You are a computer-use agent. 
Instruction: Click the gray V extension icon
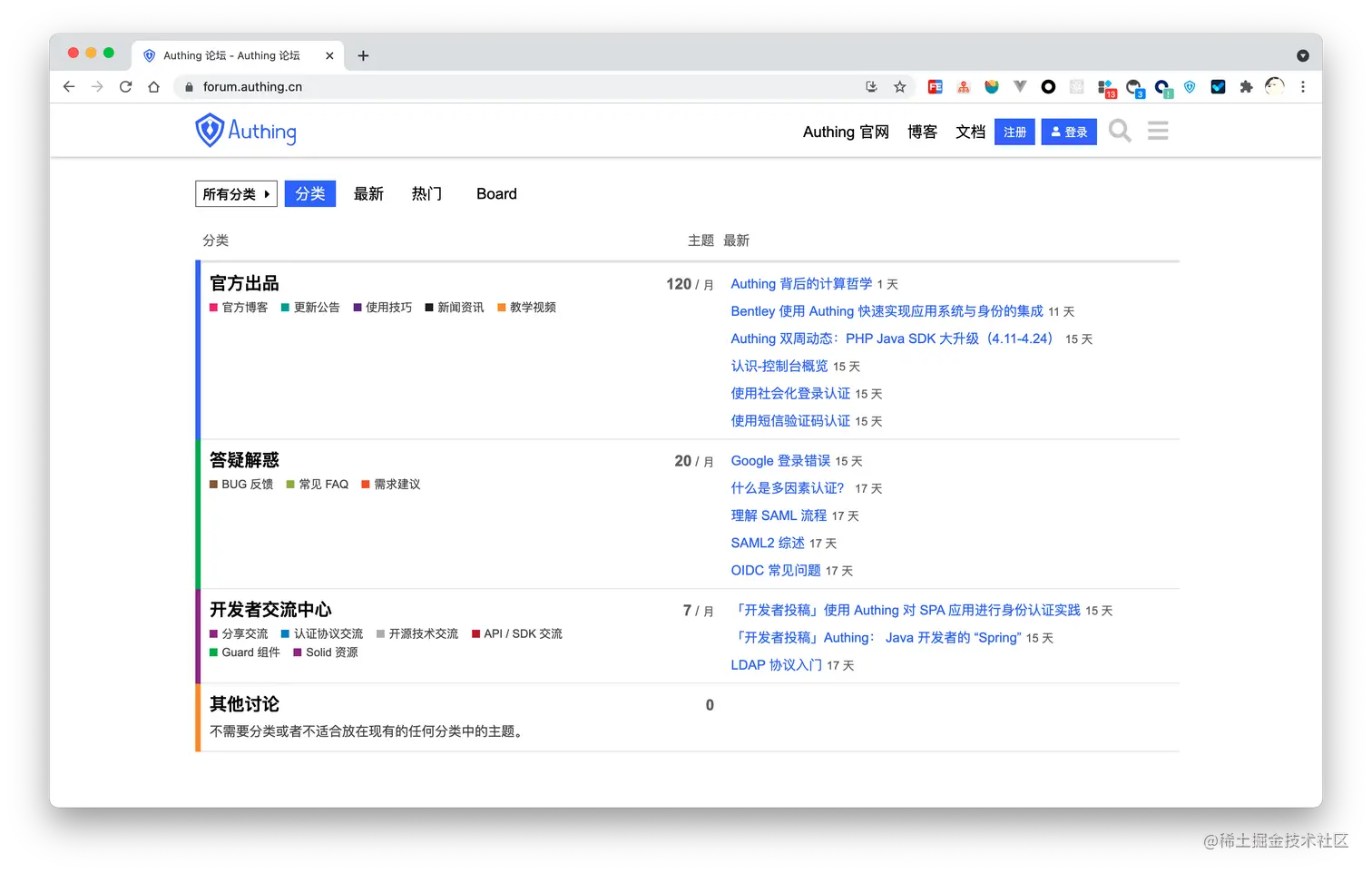point(1020,87)
